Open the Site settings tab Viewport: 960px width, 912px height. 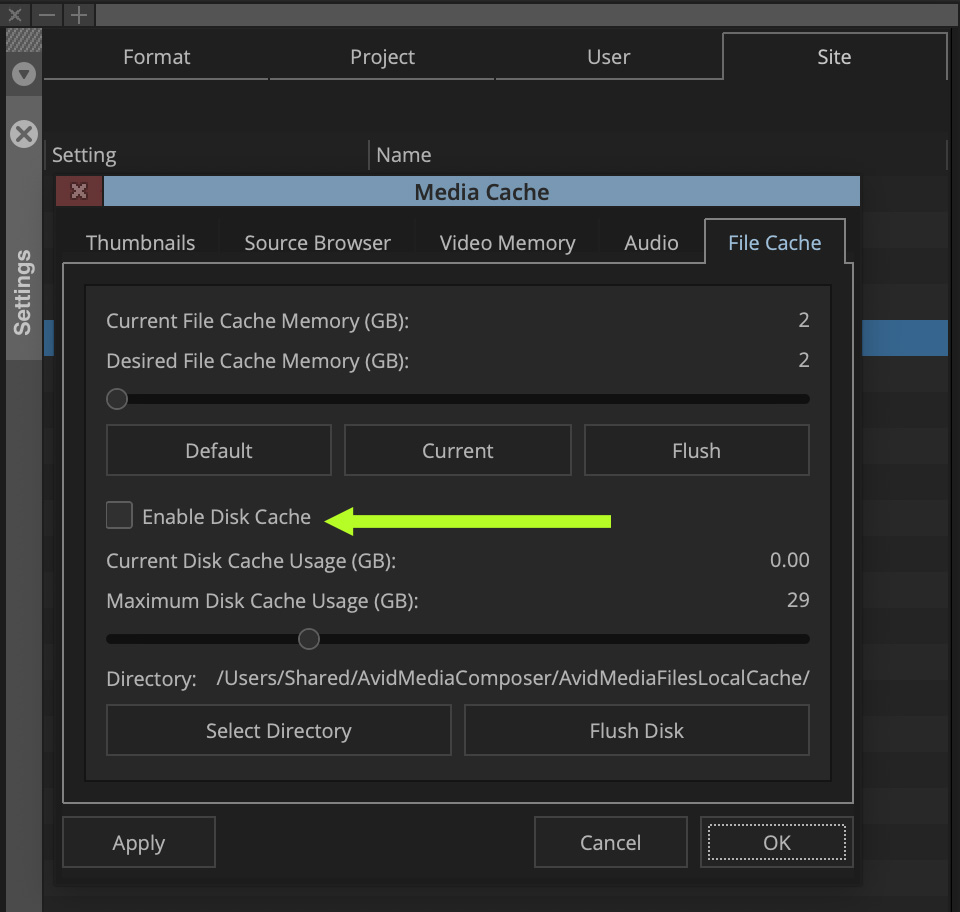834,57
